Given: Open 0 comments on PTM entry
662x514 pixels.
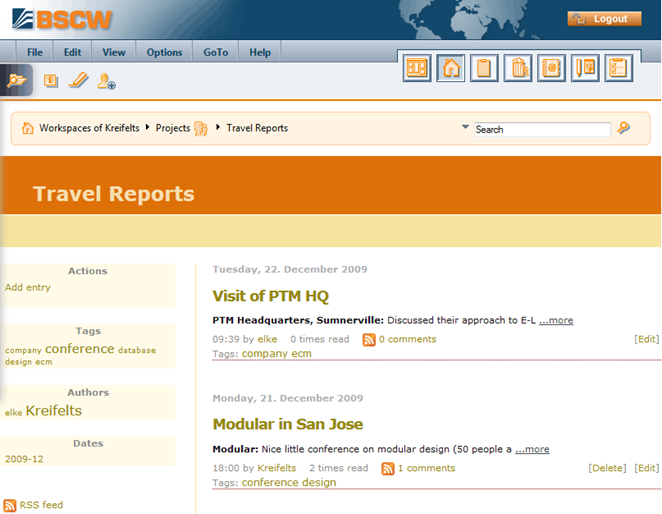Looking at the screenshot, I should pos(407,339).
